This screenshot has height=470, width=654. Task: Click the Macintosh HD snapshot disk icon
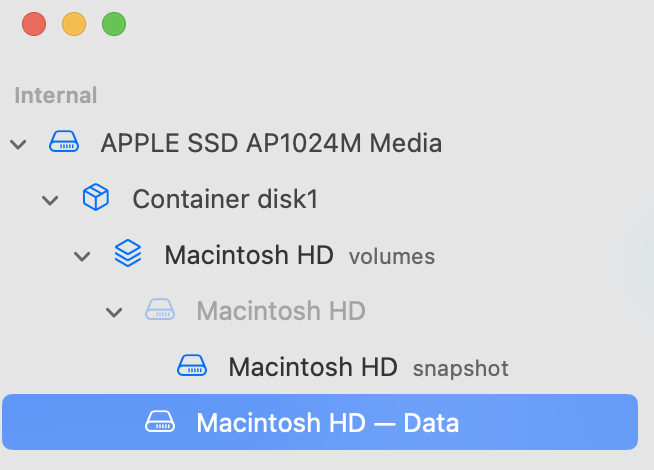(191, 367)
